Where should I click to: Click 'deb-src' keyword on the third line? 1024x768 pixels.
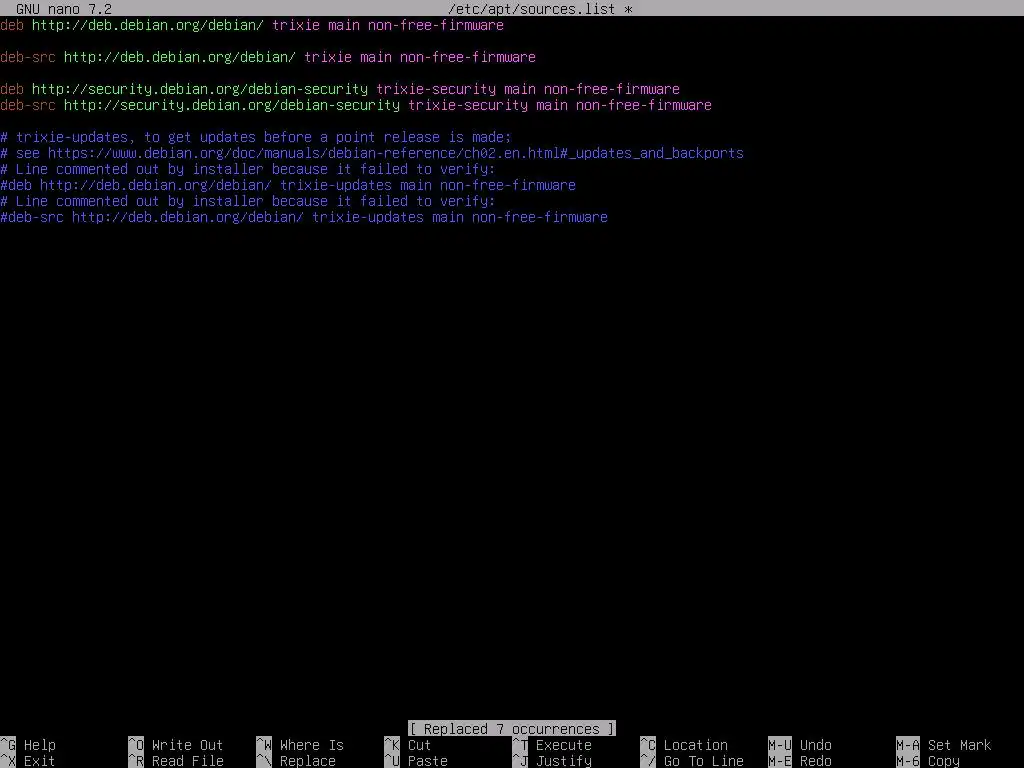click(x=28, y=57)
